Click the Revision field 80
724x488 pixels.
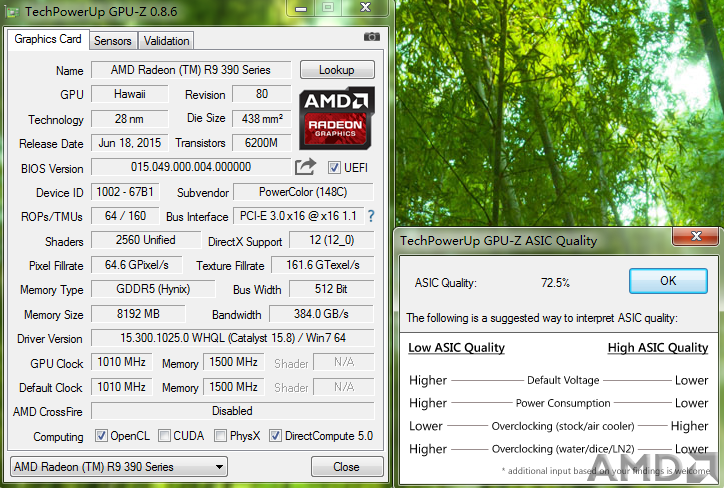[262, 94]
